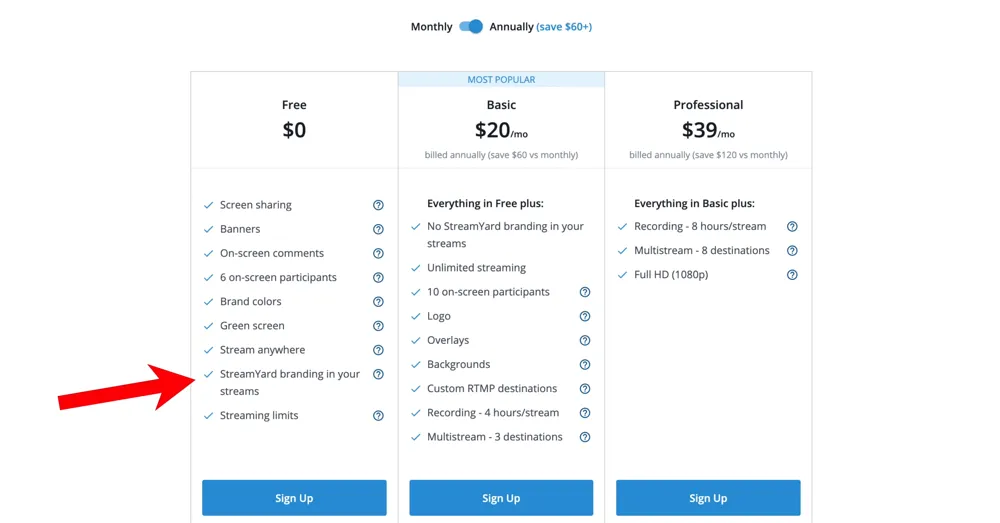Click help icon next to Overlays

585,341
